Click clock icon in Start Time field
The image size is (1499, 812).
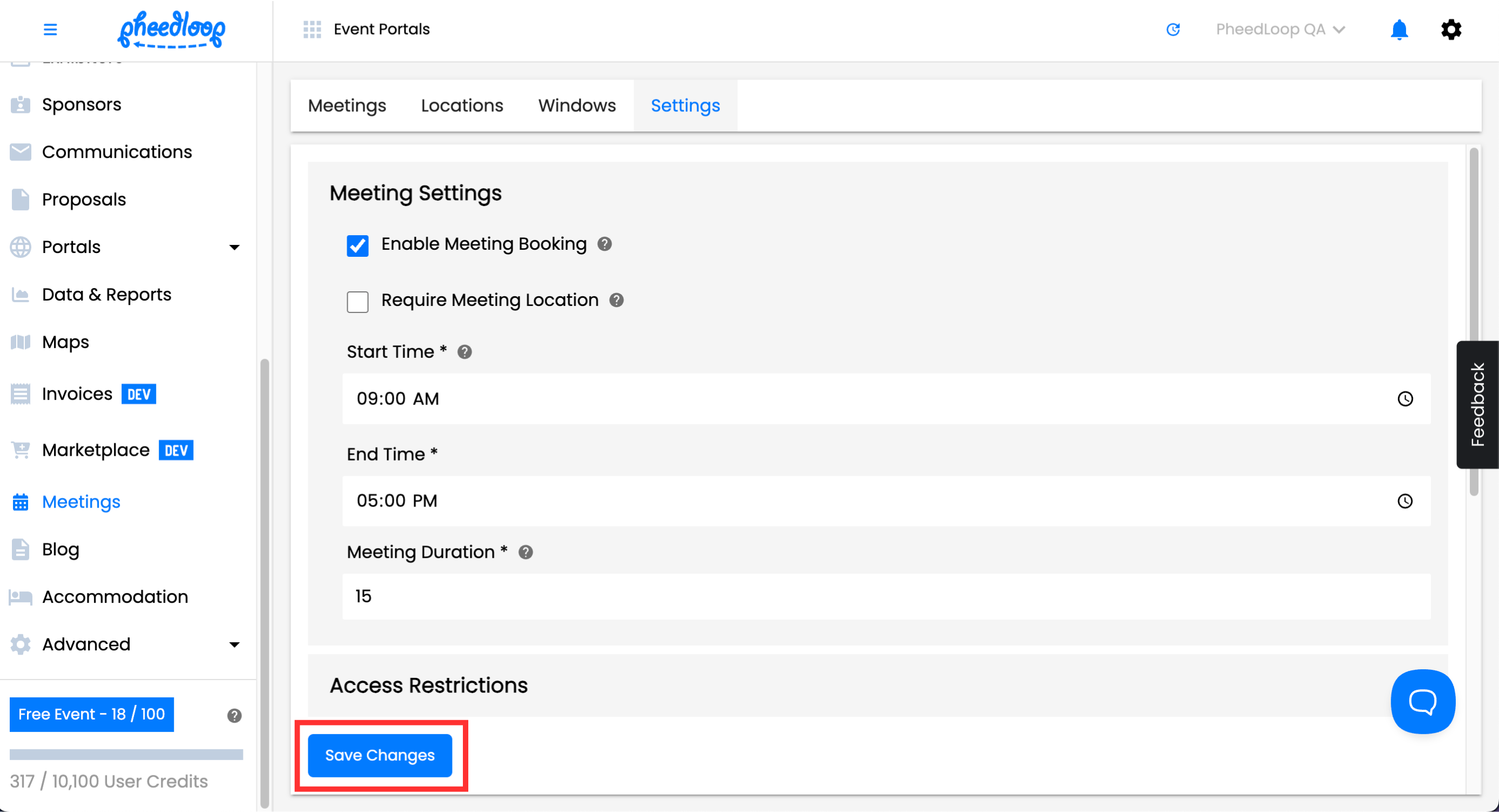pyautogui.click(x=1405, y=398)
